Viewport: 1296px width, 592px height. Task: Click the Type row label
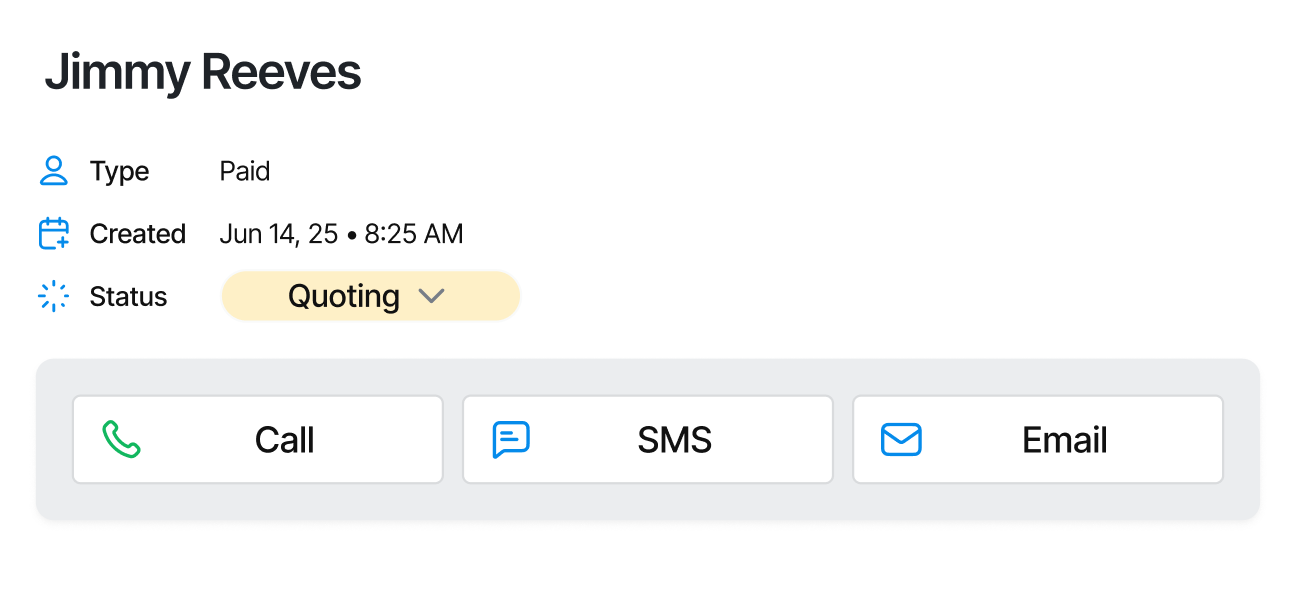tap(120, 170)
